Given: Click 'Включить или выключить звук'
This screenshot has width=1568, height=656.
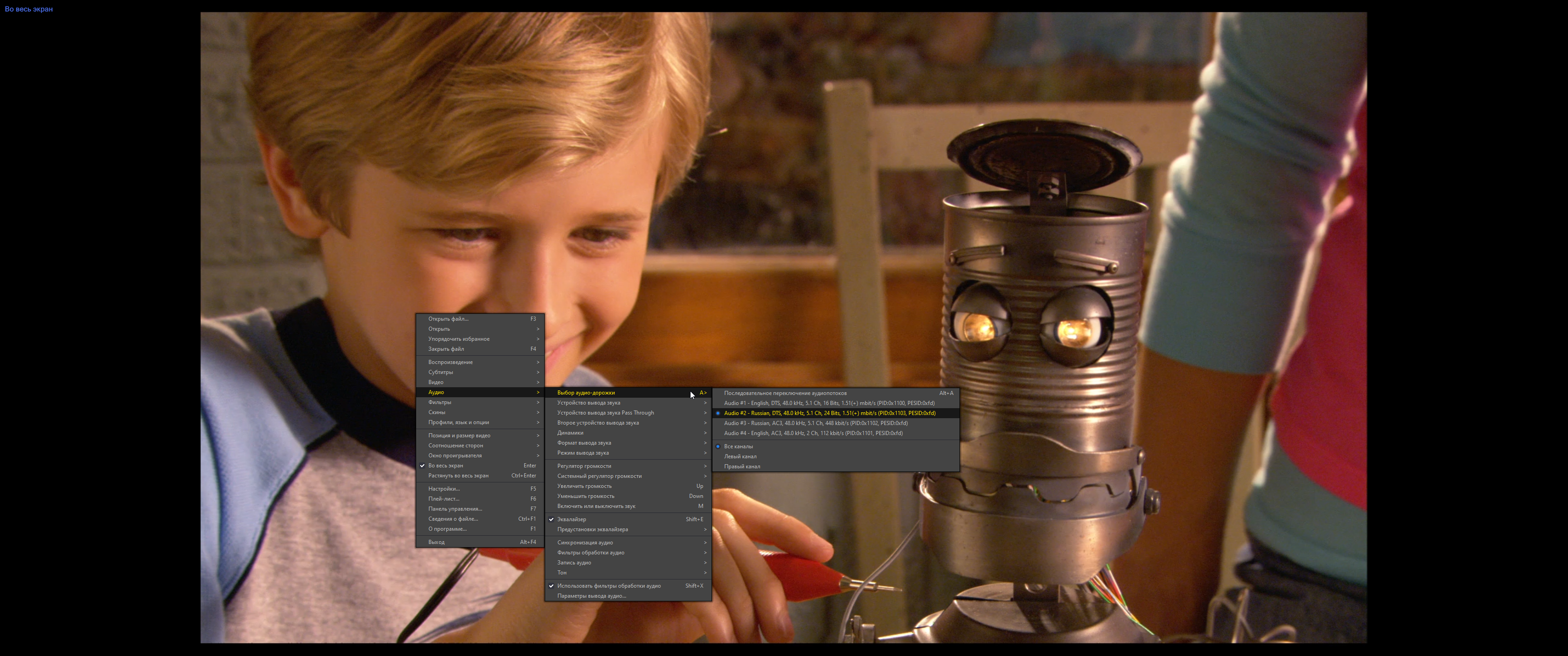Looking at the screenshot, I should [595, 506].
